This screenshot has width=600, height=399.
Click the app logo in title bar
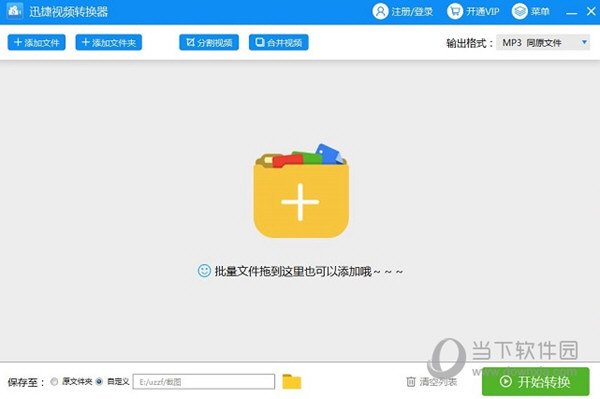point(15,11)
